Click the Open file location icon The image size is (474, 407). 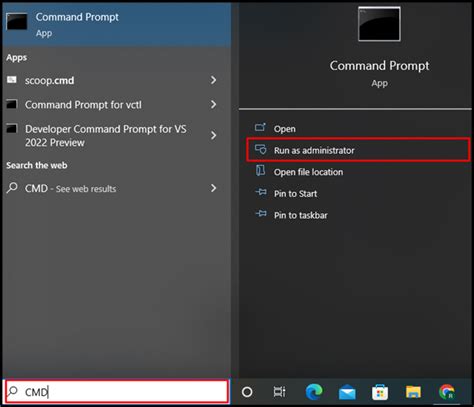[x=260, y=170]
